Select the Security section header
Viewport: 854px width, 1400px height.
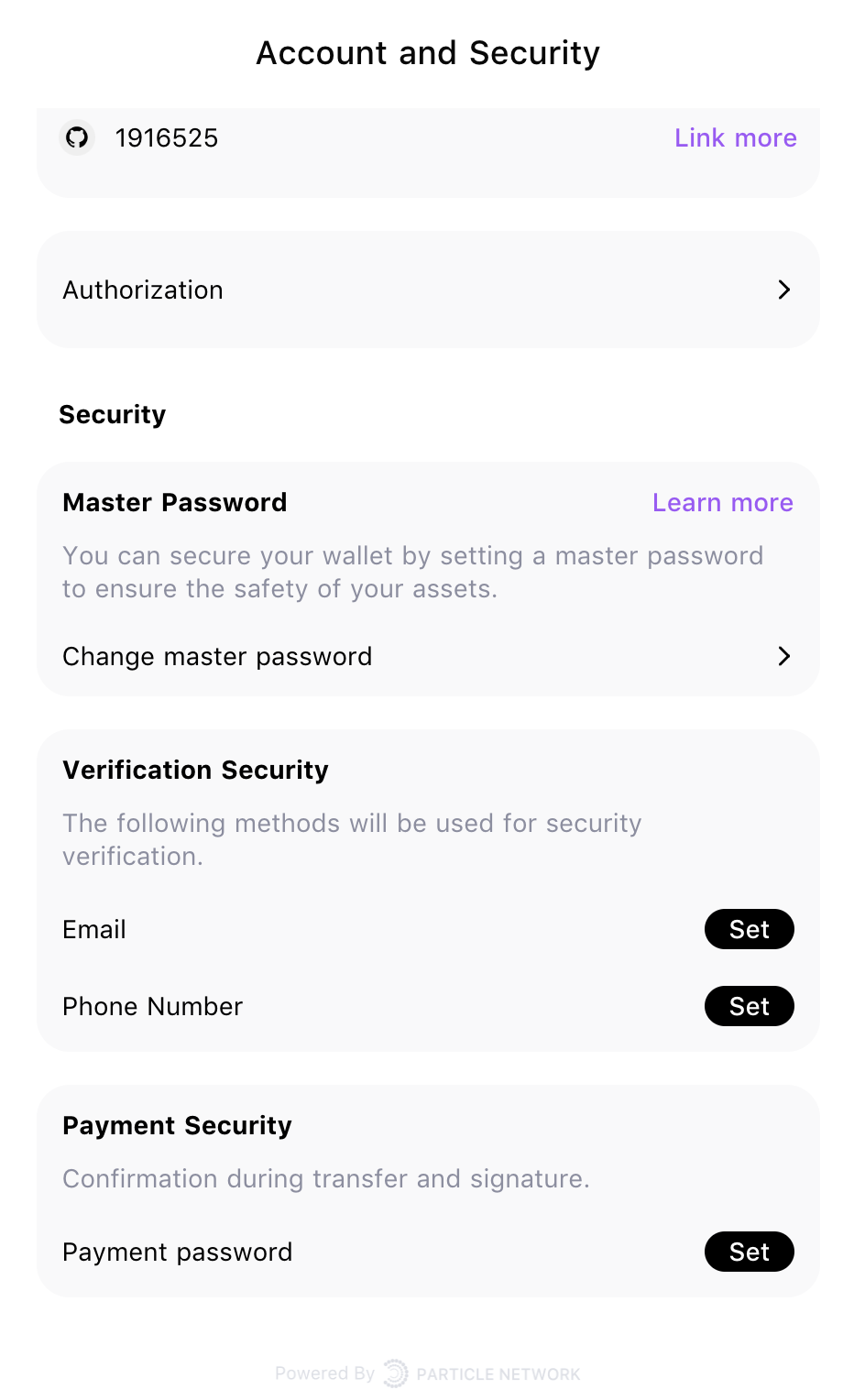(113, 414)
